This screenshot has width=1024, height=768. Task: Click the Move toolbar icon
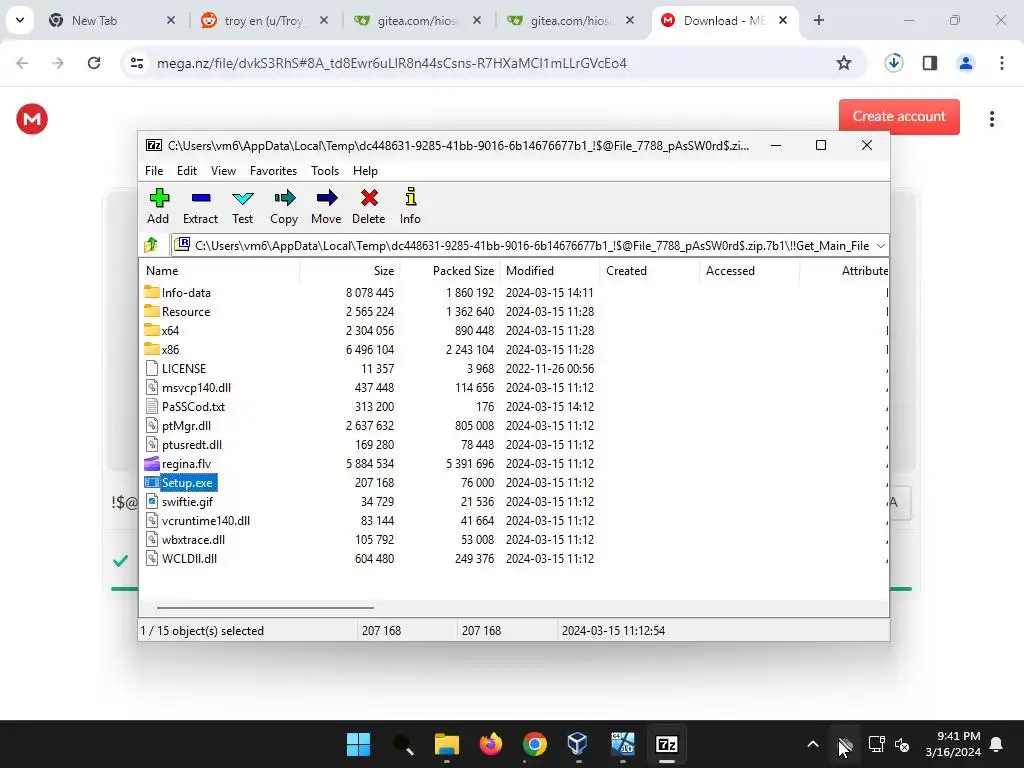326,198
